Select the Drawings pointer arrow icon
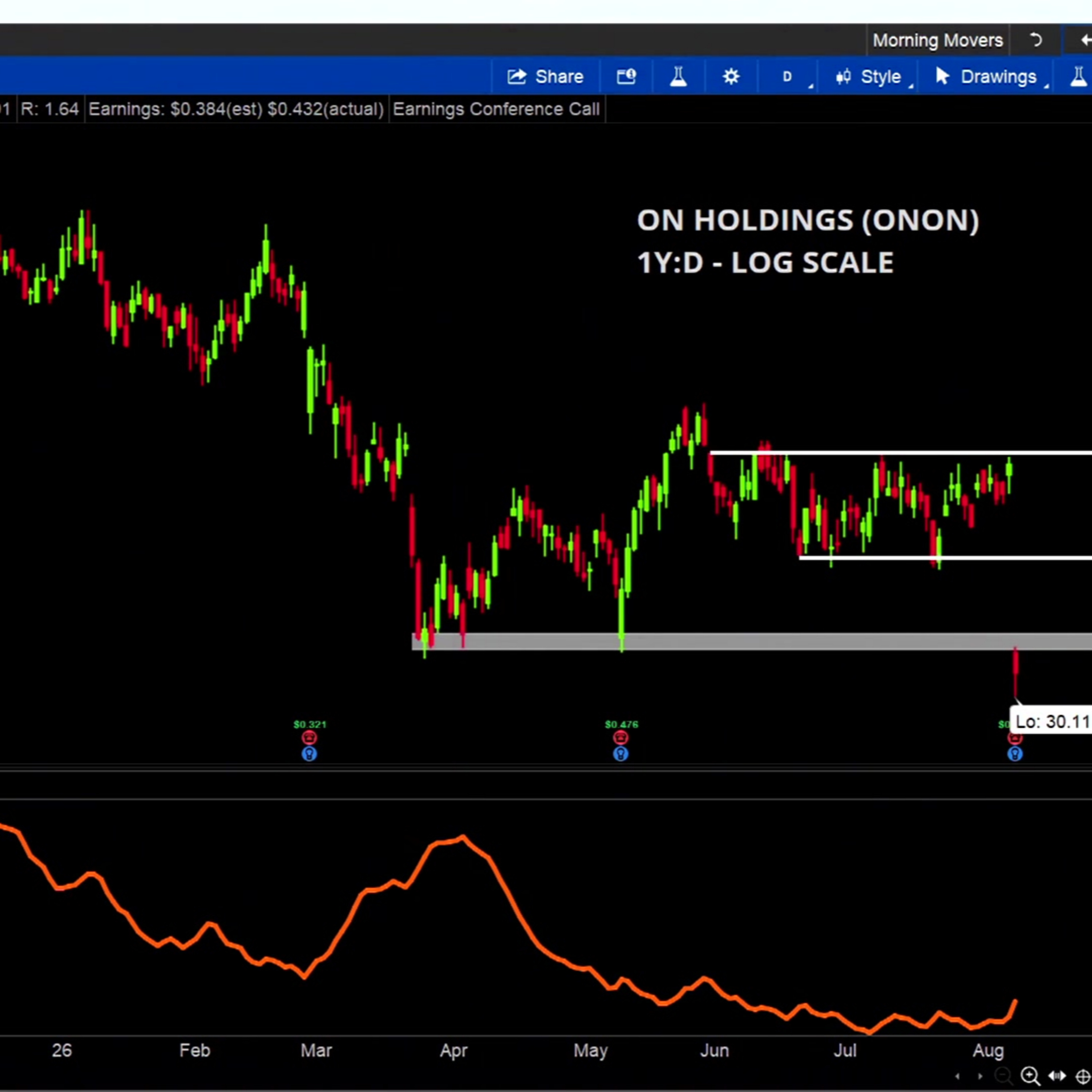Viewport: 1092px width, 1092px height. click(942, 76)
